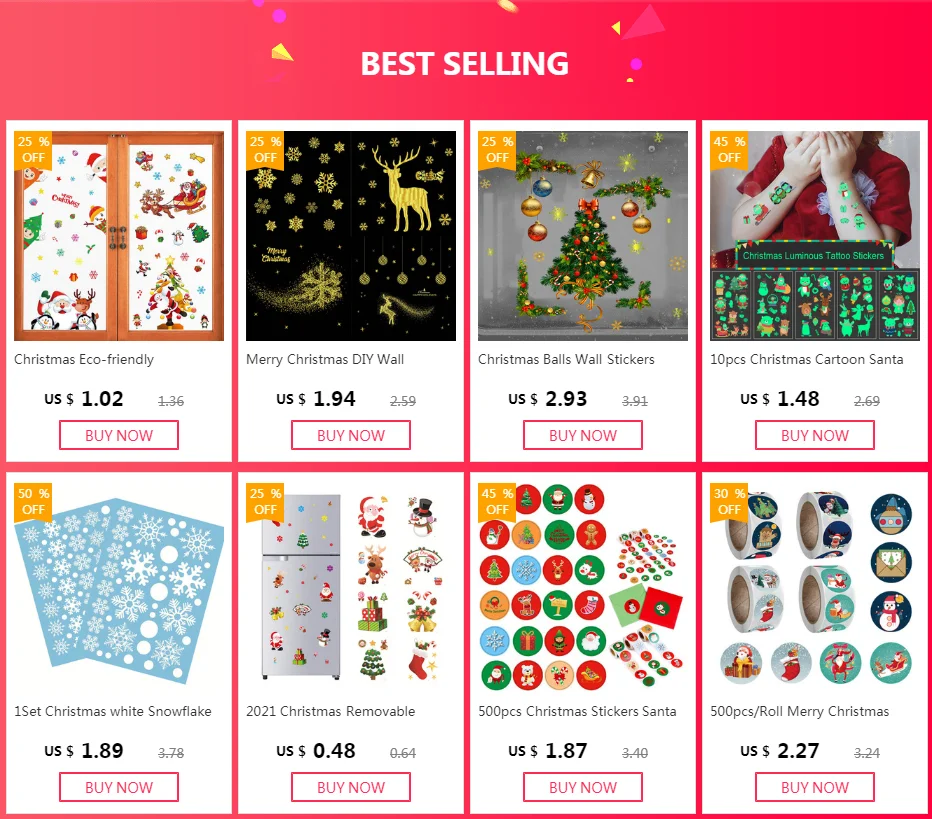View the round Santa sticker sheet image

[582, 588]
